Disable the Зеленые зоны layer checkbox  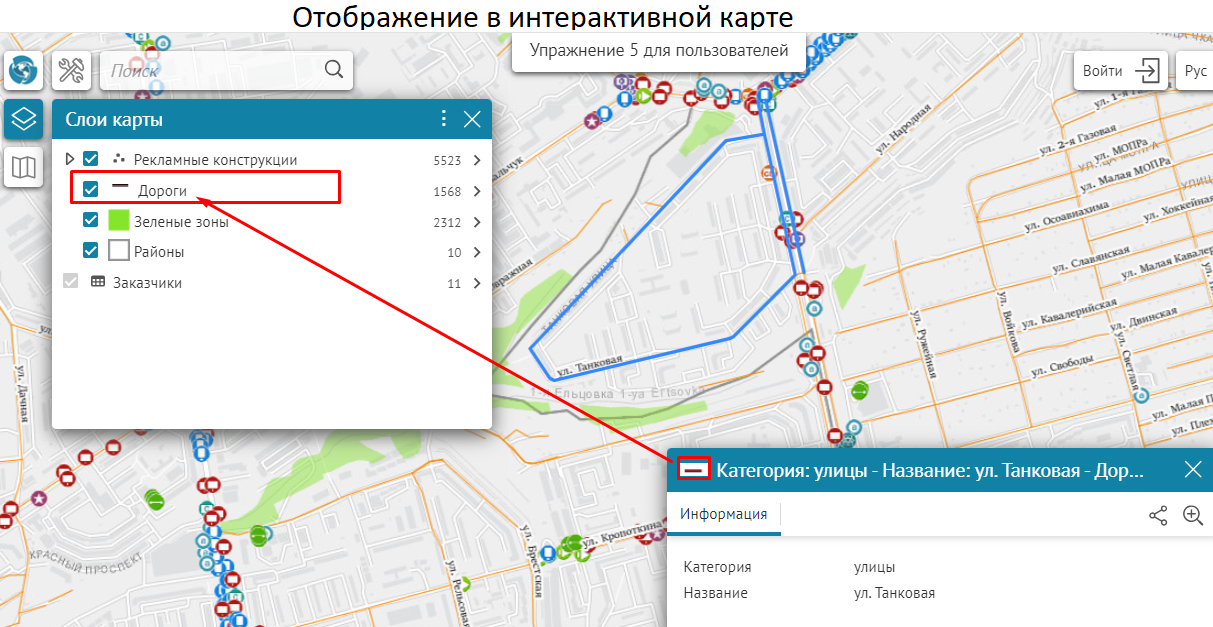click(91, 221)
